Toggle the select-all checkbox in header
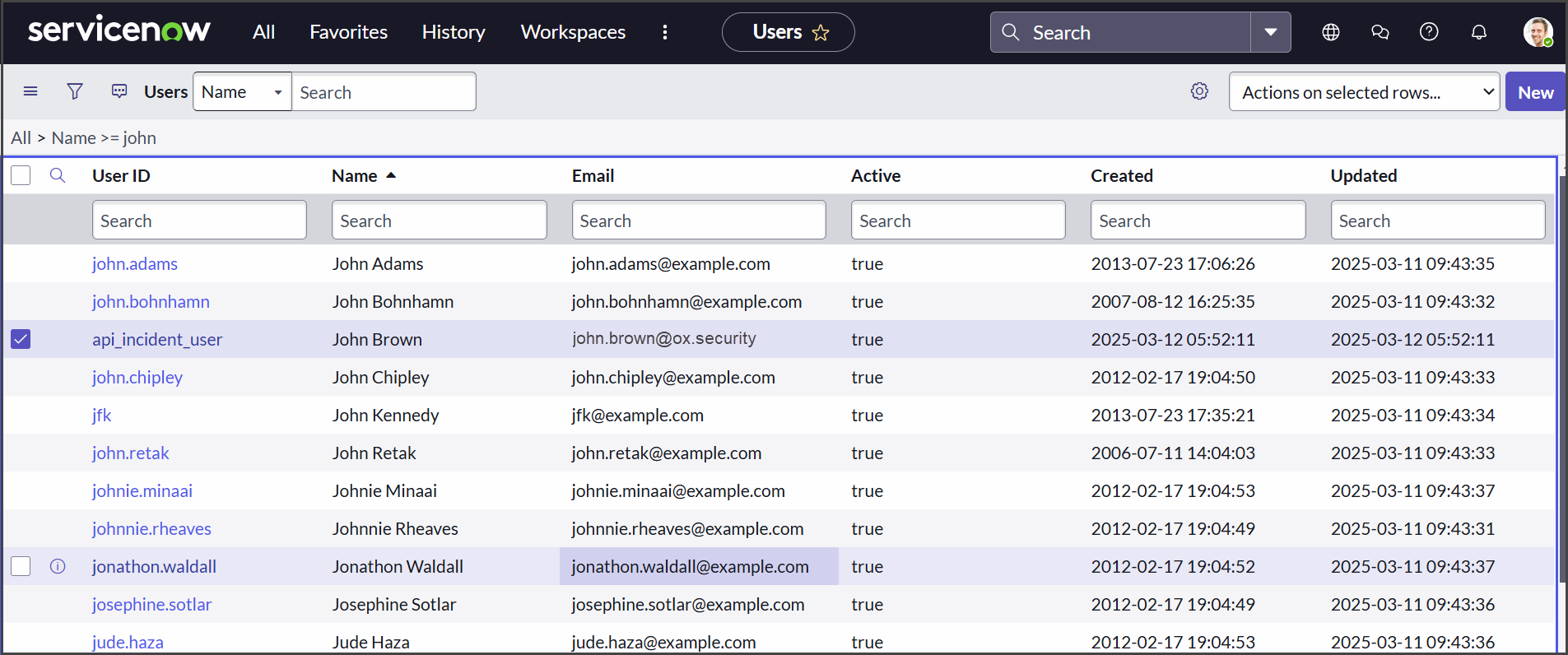 (x=21, y=175)
